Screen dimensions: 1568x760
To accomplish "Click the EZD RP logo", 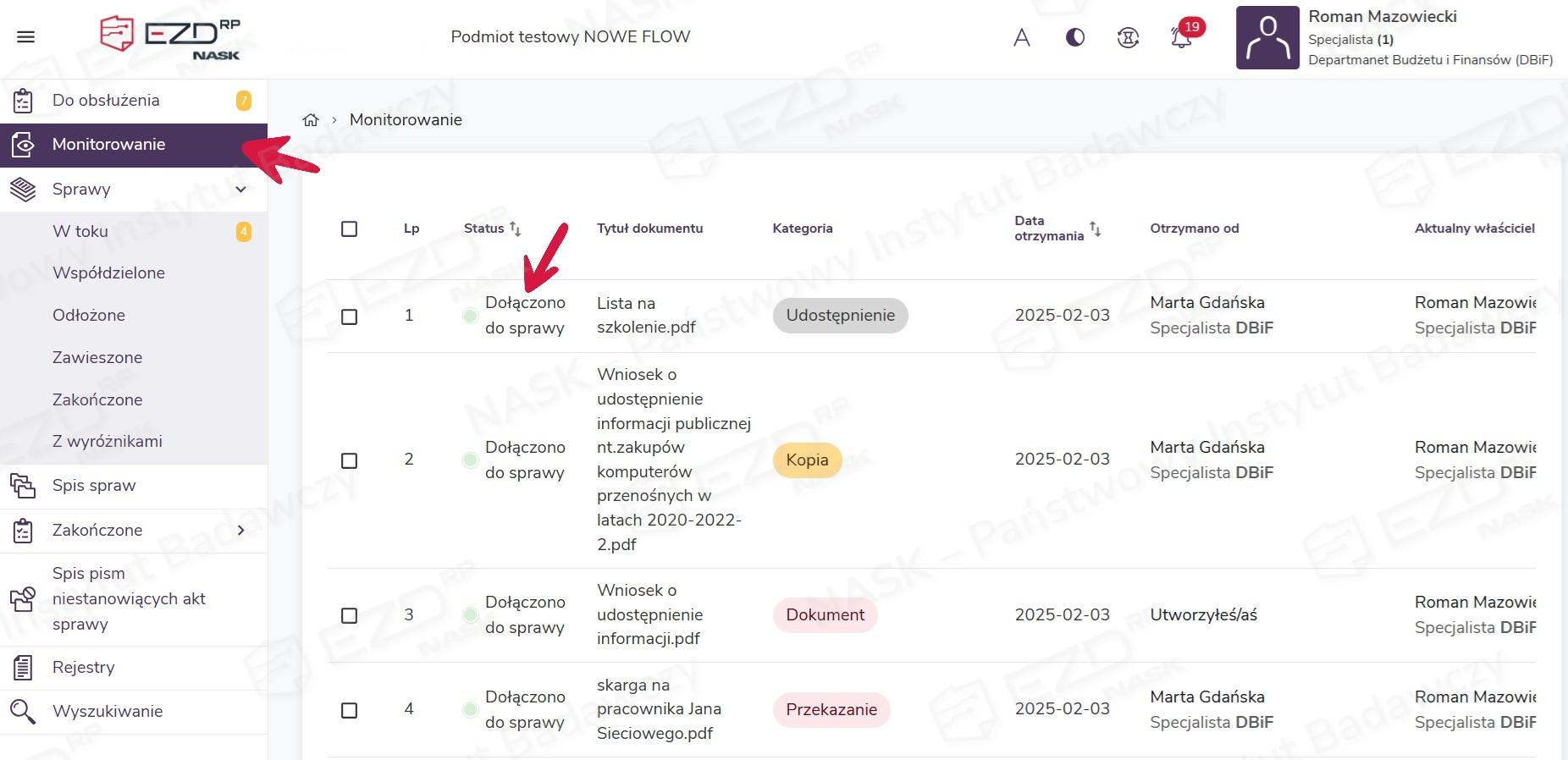I will point(170,37).
